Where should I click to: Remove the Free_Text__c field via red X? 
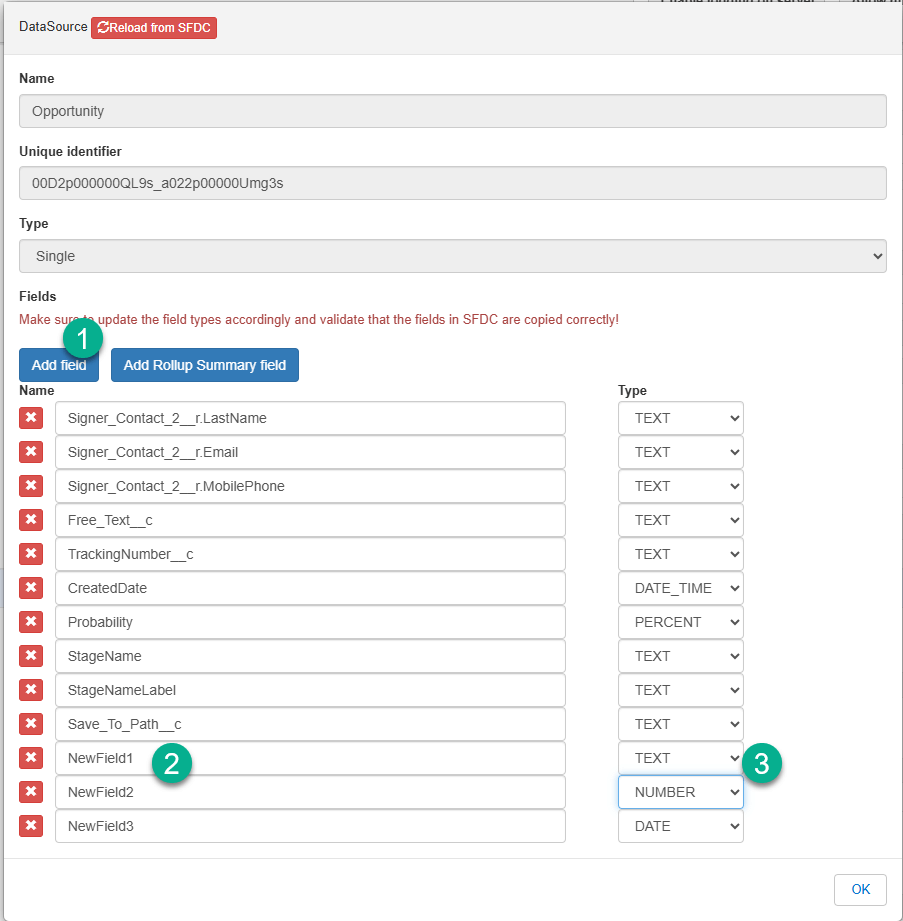[x=31, y=520]
